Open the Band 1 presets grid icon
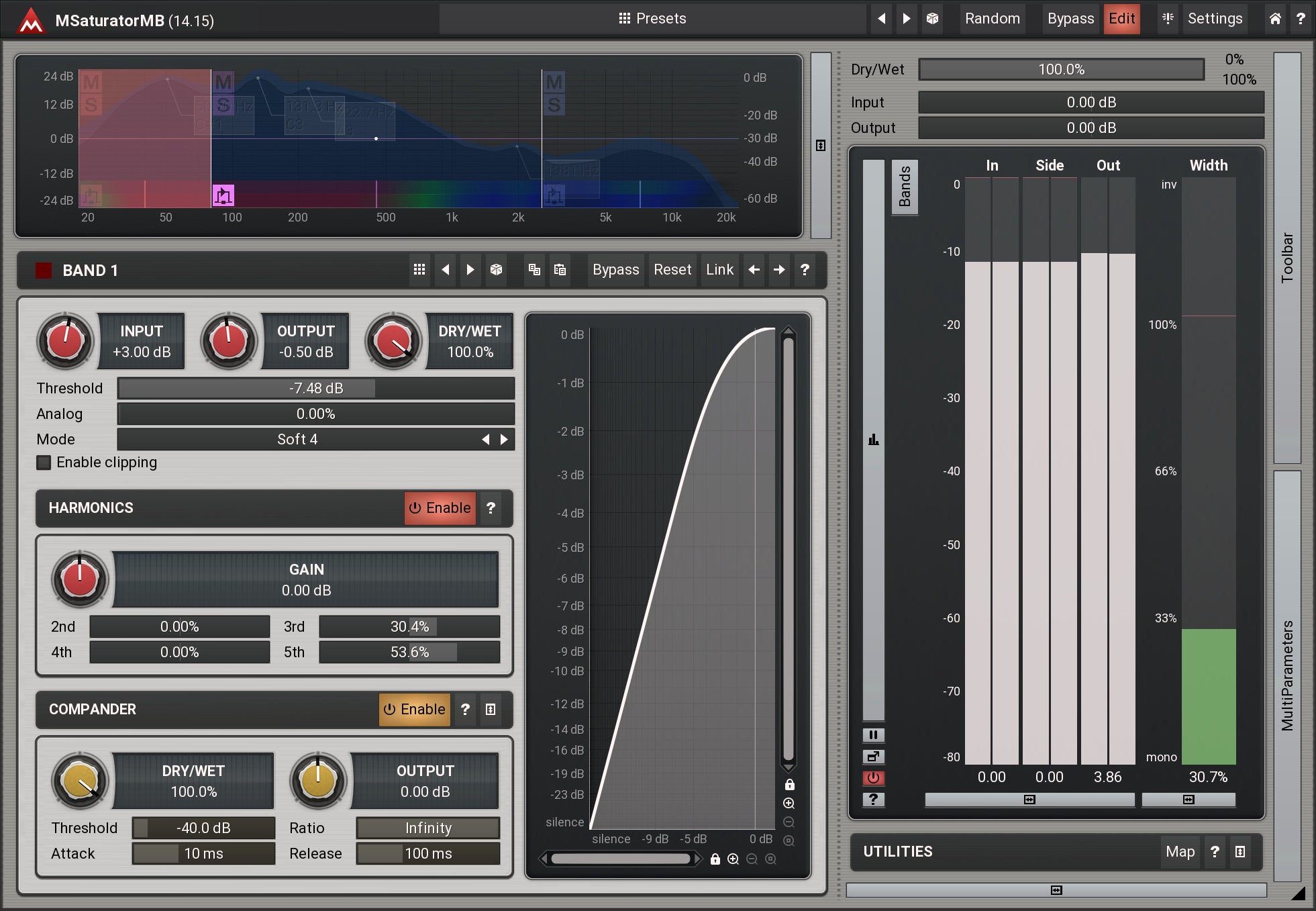The image size is (1316, 911). pos(419,270)
